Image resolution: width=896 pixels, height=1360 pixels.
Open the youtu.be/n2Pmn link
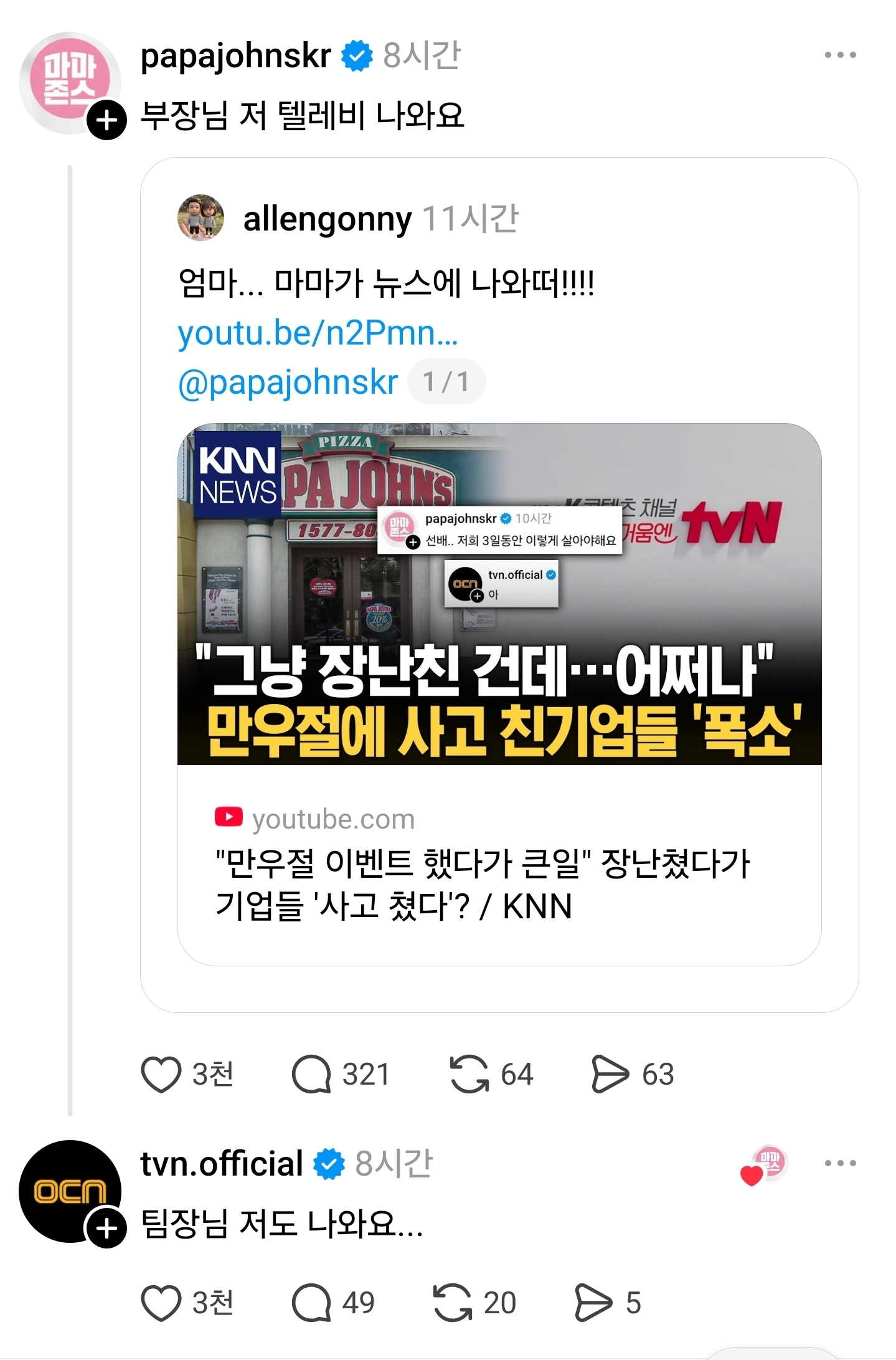[x=318, y=333]
